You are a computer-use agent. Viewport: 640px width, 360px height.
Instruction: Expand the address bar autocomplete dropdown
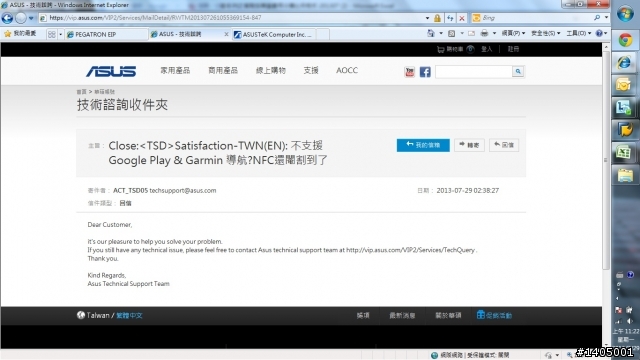pyautogui.click(x=427, y=18)
